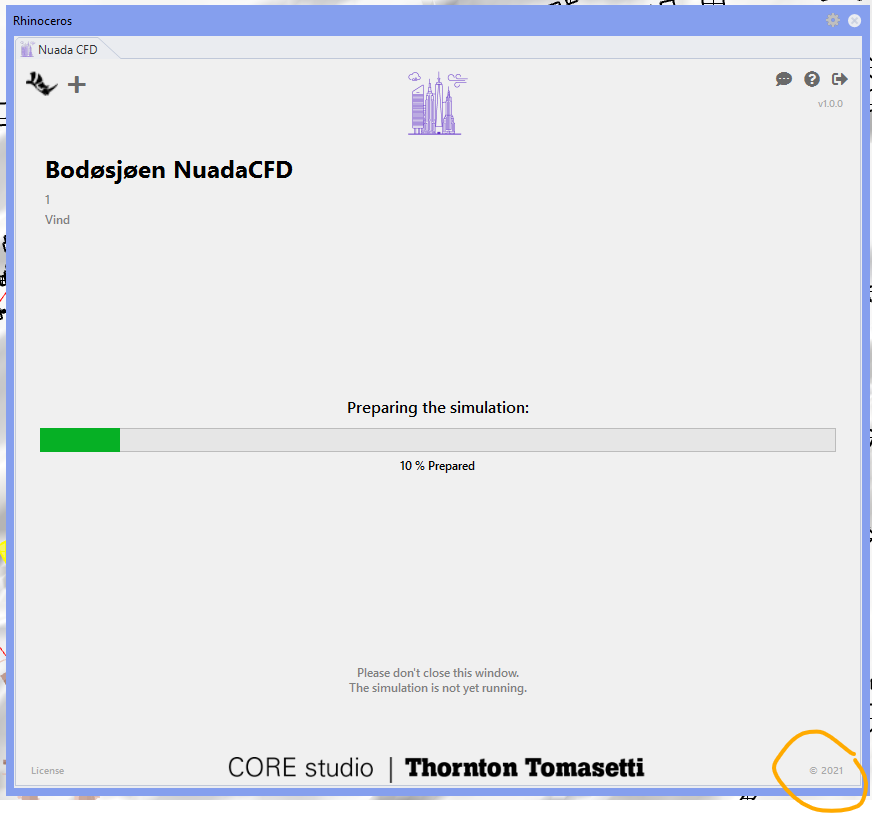The width and height of the screenshot is (872, 814).
Task: Click 'Please don't close this window.' notice
Action: [438, 673]
